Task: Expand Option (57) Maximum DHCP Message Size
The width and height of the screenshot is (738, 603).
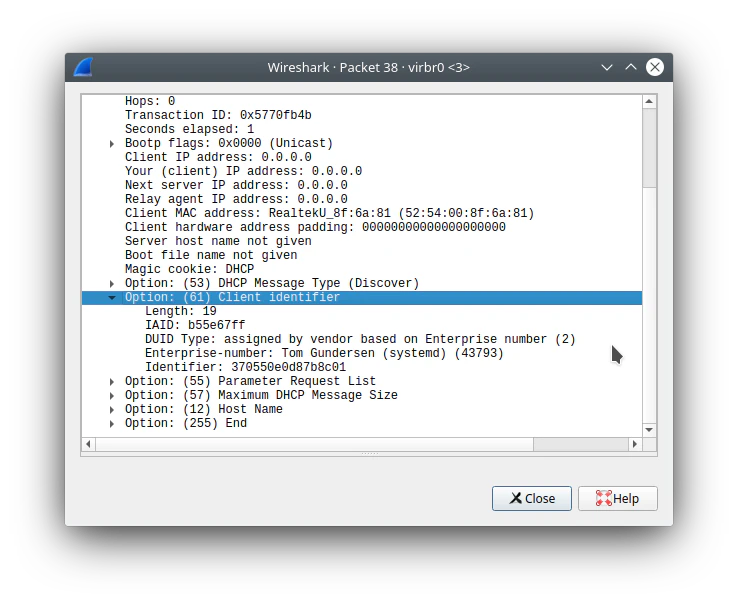Action: 112,395
